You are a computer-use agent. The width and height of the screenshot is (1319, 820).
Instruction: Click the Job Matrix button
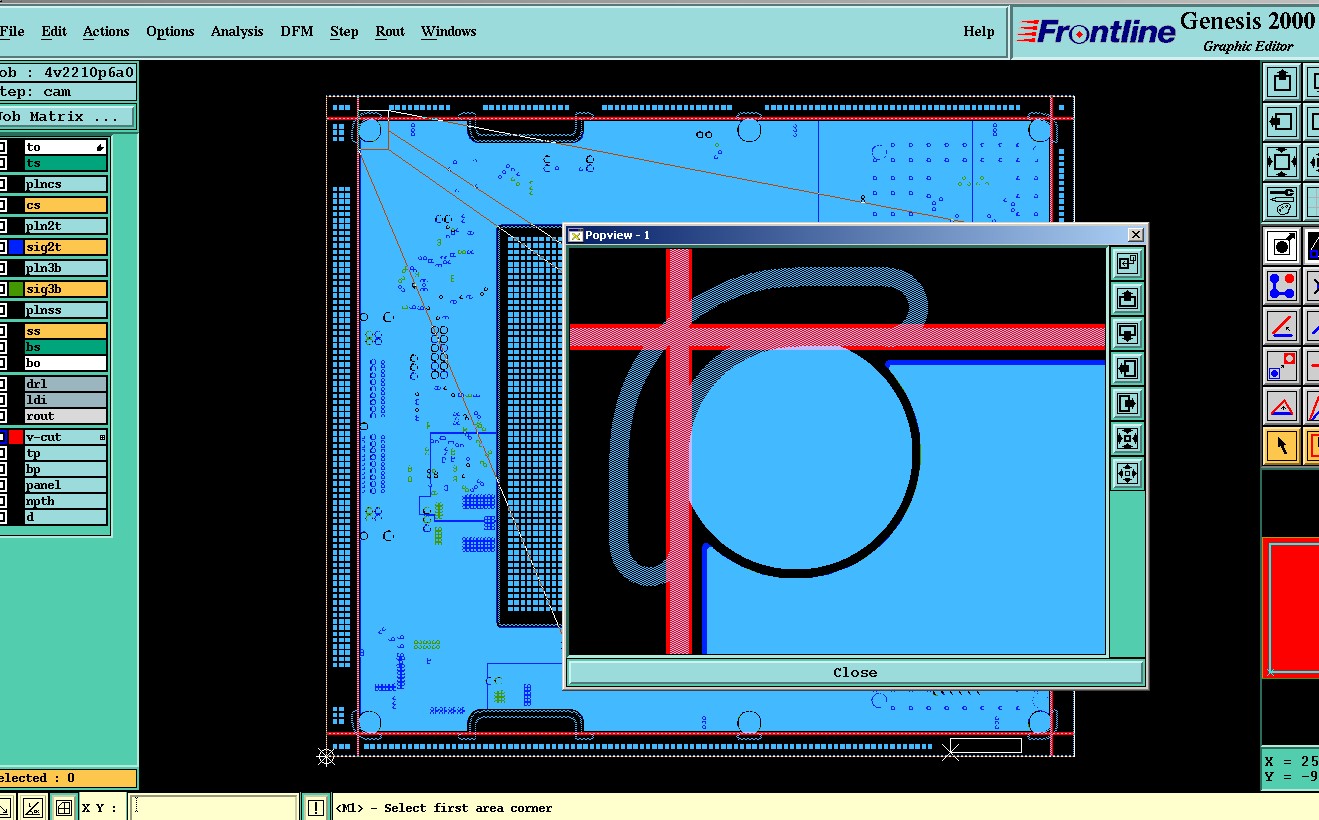click(x=66, y=117)
